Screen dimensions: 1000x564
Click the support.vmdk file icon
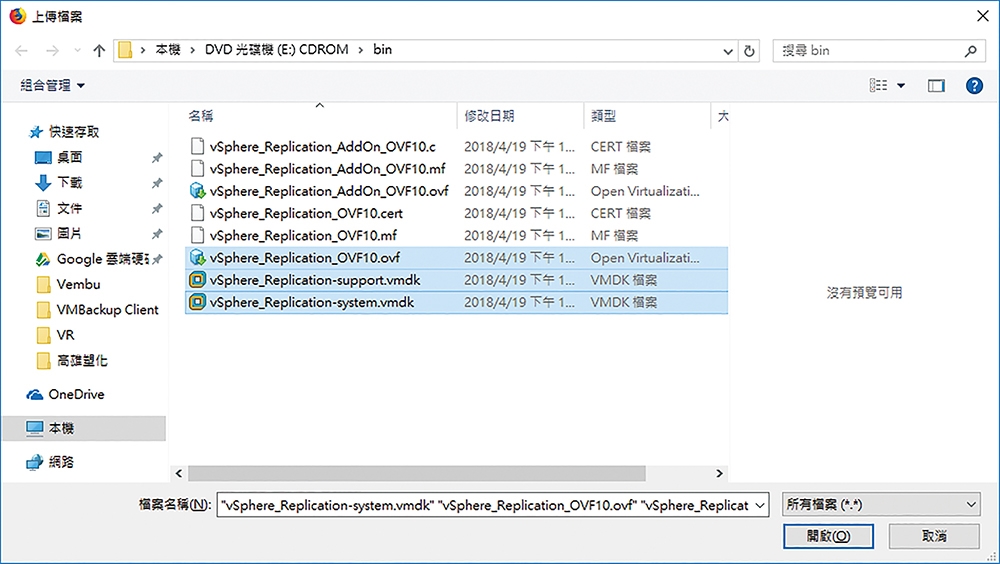(198, 280)
